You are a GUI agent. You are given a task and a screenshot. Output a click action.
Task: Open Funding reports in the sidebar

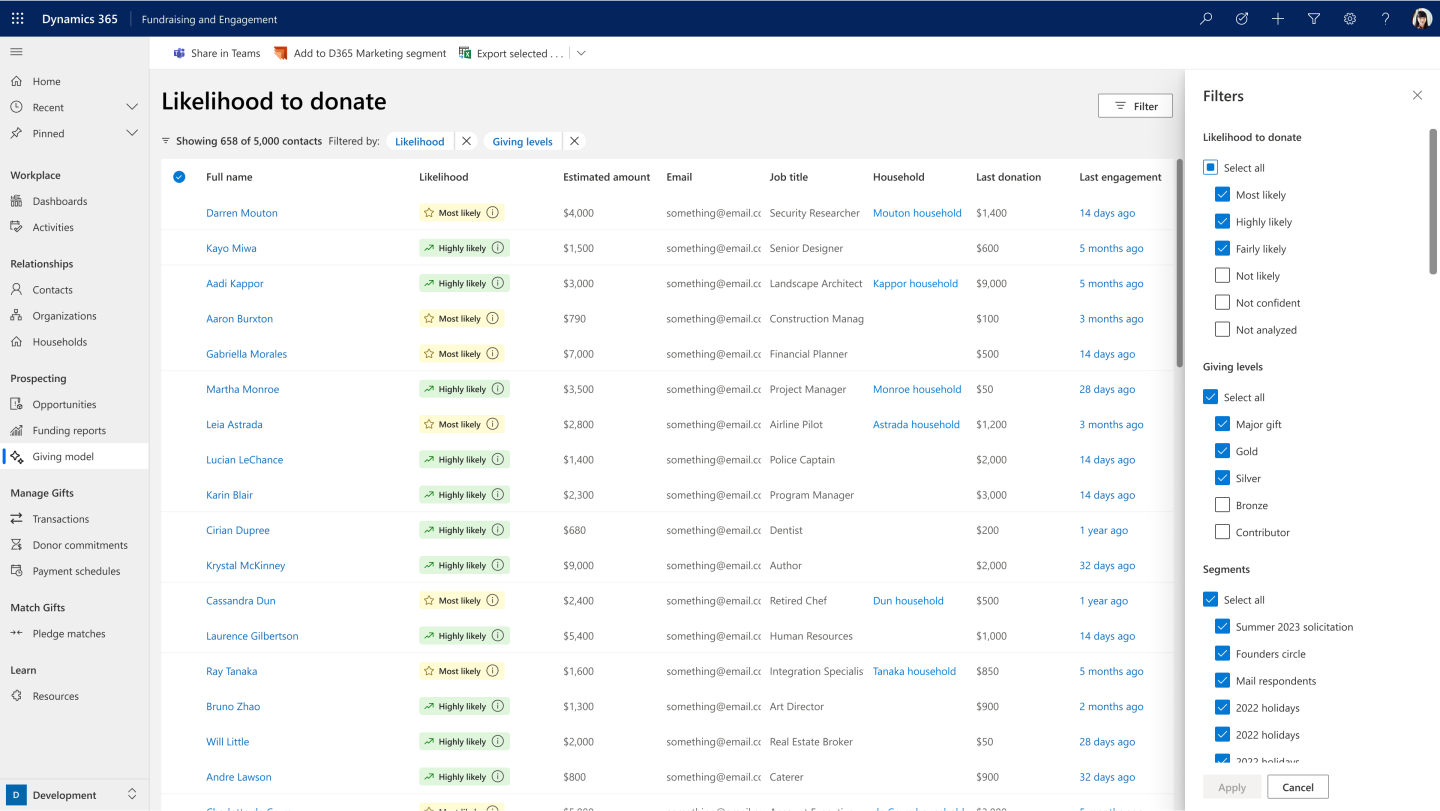[x=69, y=431]
